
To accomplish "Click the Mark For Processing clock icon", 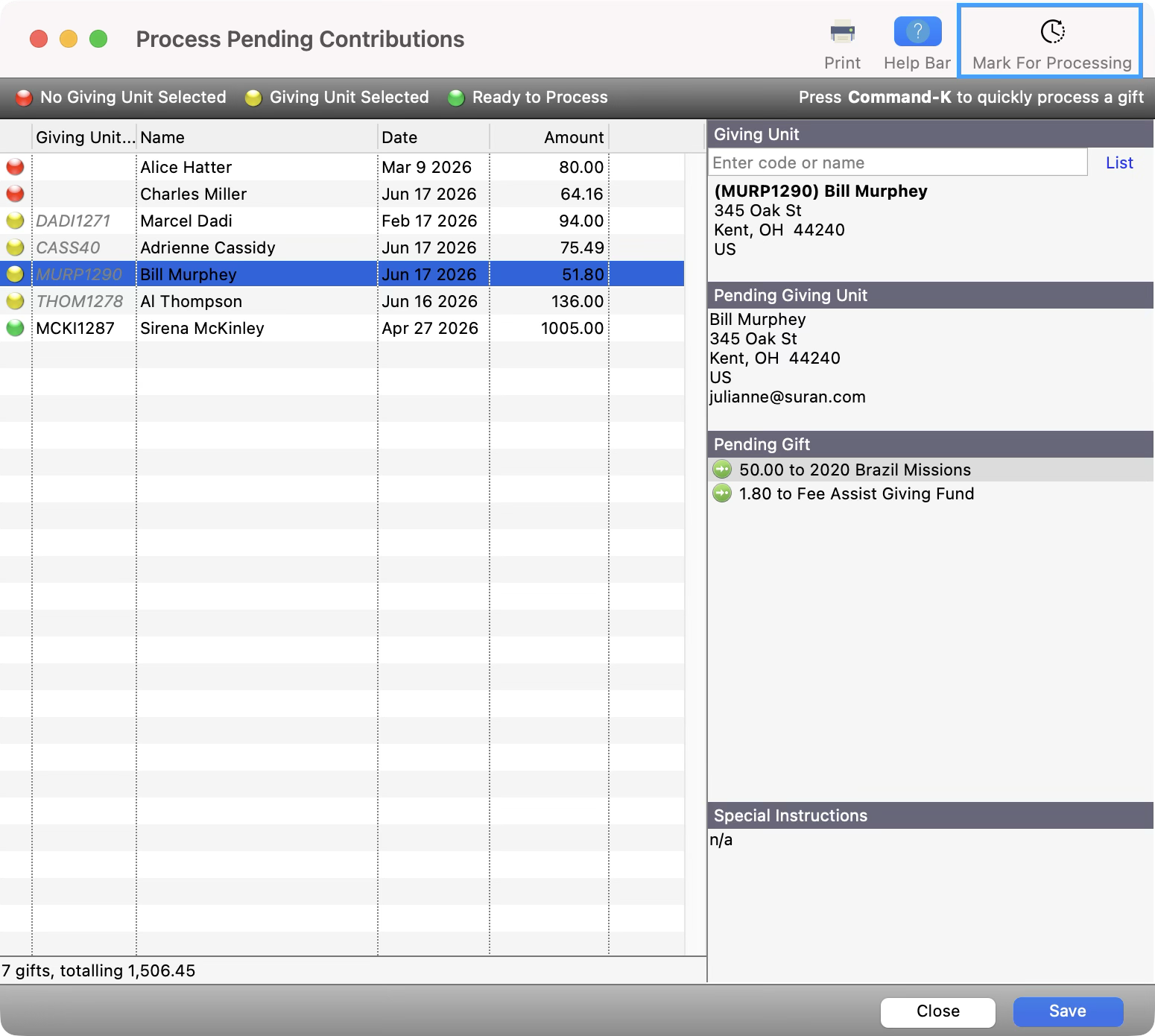I will (x=1052, y=31).
